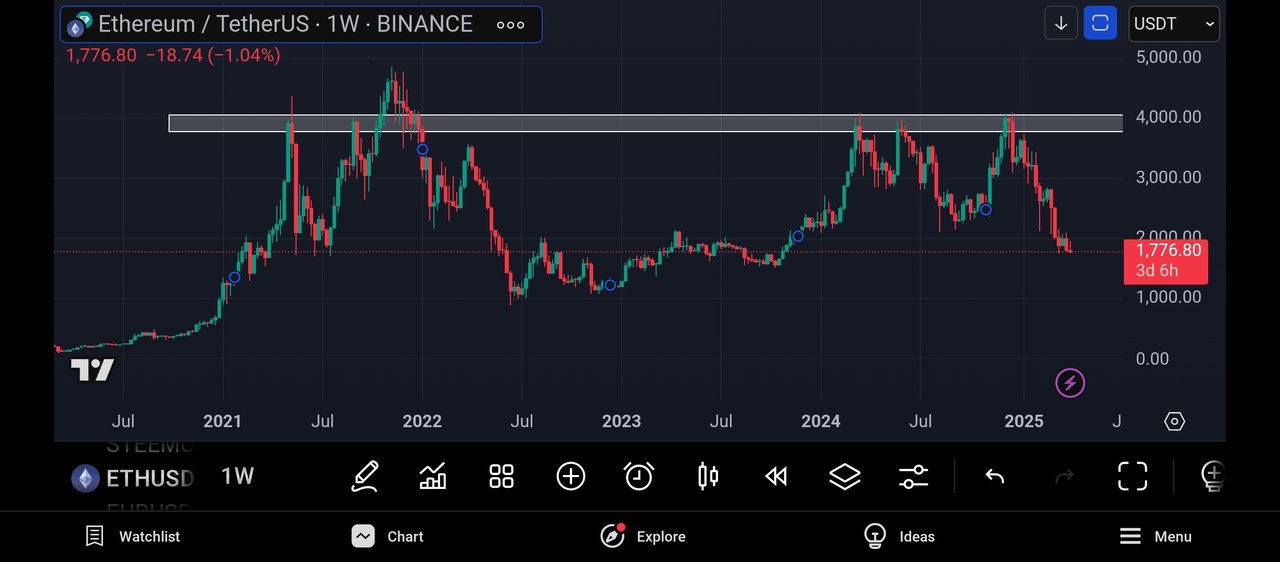
Task: Tap the 2022 label on time axis
Action: (x=422, y=421)
